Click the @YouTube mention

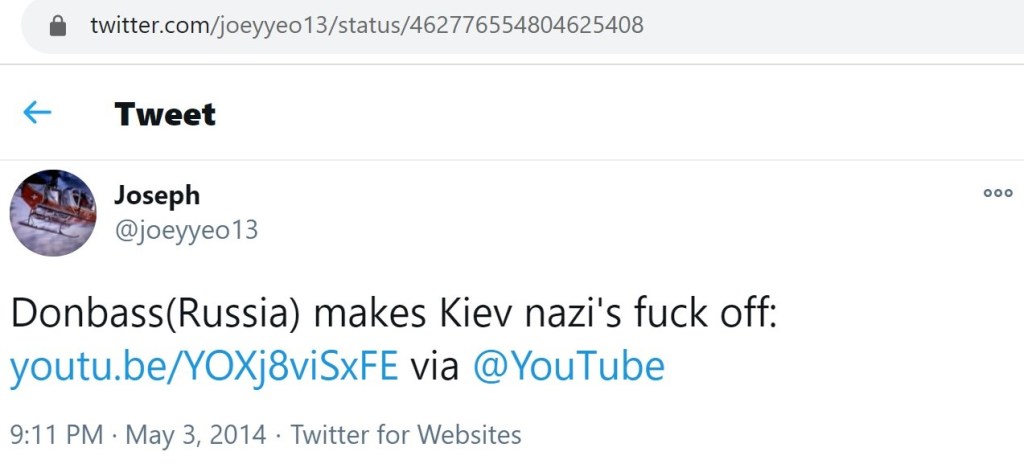click(x=567, y=367)
